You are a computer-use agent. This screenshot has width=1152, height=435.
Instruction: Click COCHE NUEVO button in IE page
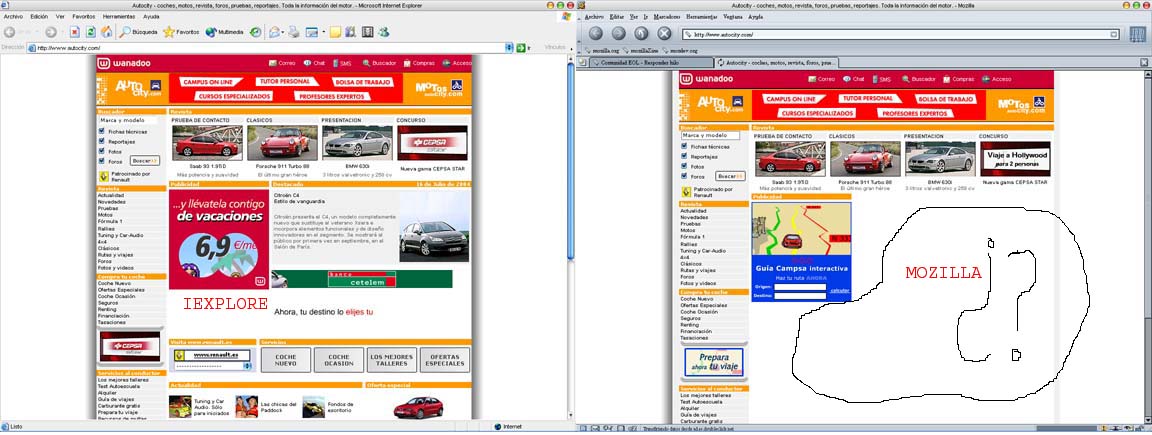click(286, 359)
